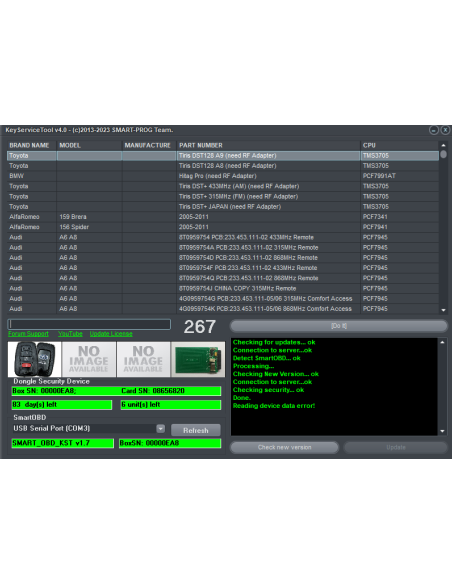Click the first NO IMAGE AVAILABLE placeholder
The width and height of the screenshot is (452, 584).
click(89, 359)
